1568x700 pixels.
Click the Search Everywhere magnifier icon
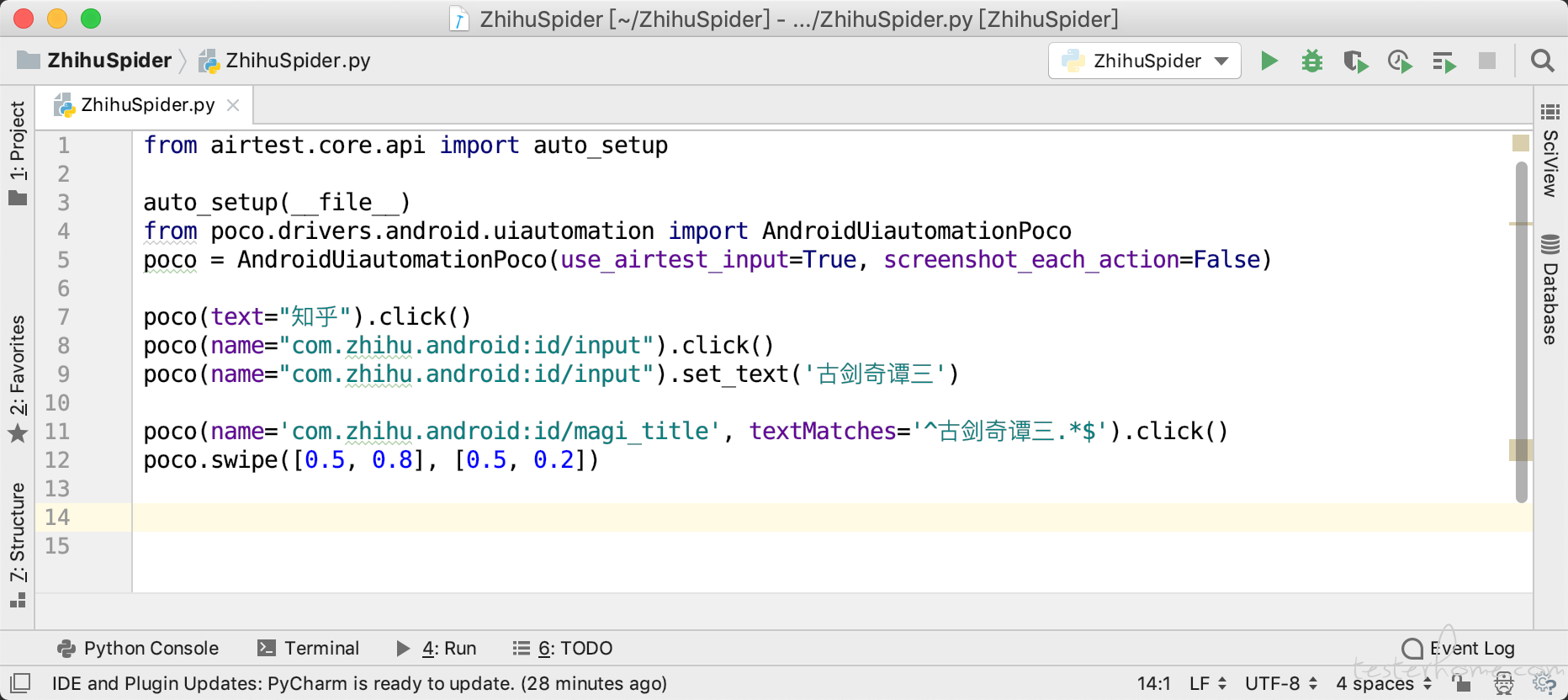pos(1543,61)
